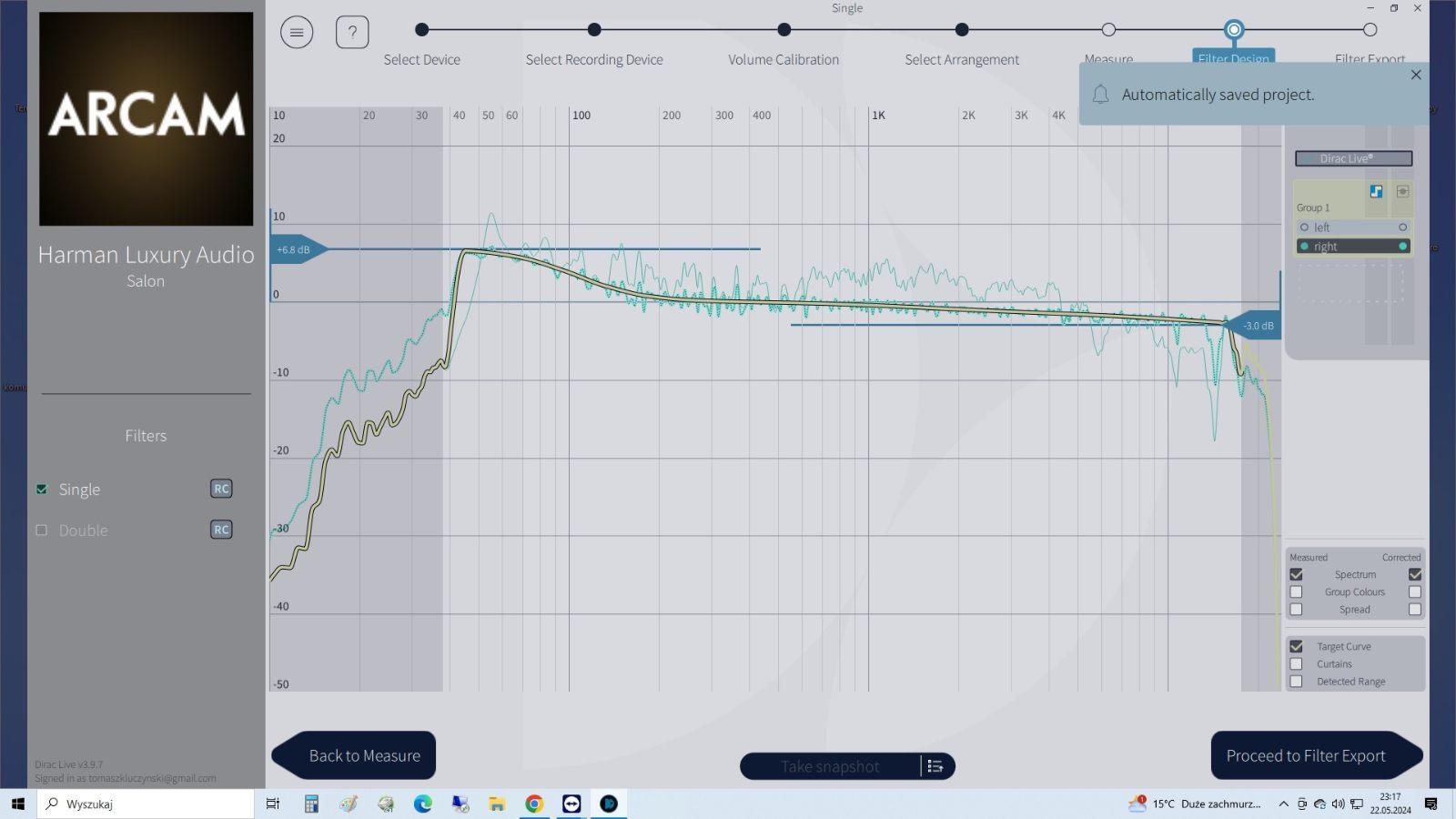This screenshot has height=819, width=1456.
Task: Open the help question mark button
Action: tap(352, 33)
